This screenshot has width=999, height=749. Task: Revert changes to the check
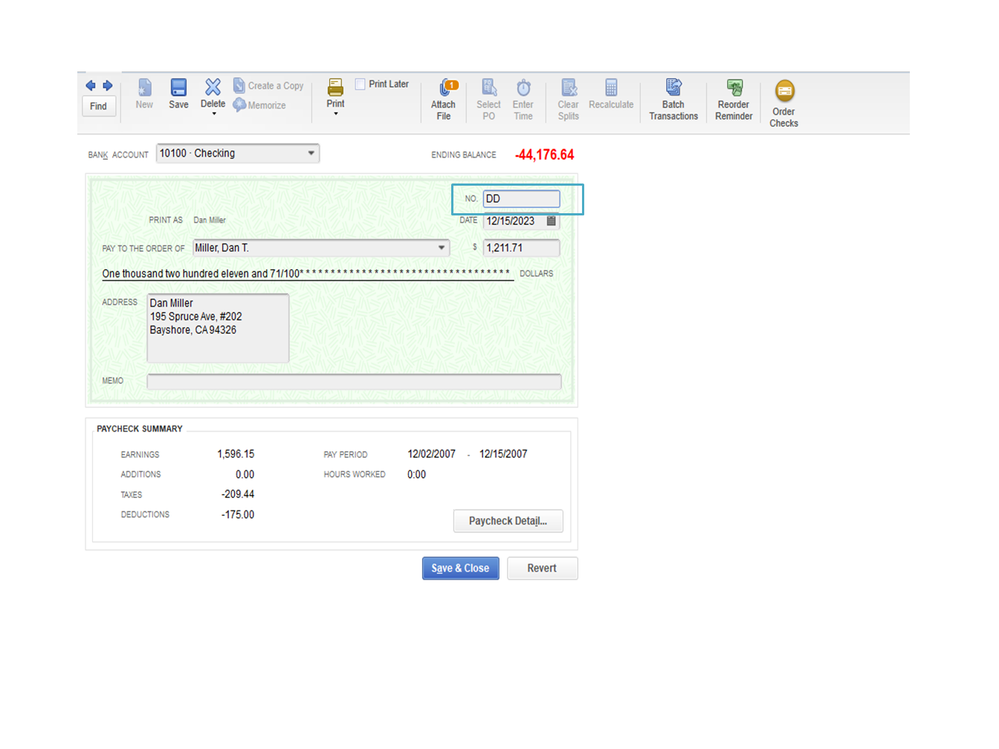542,568
